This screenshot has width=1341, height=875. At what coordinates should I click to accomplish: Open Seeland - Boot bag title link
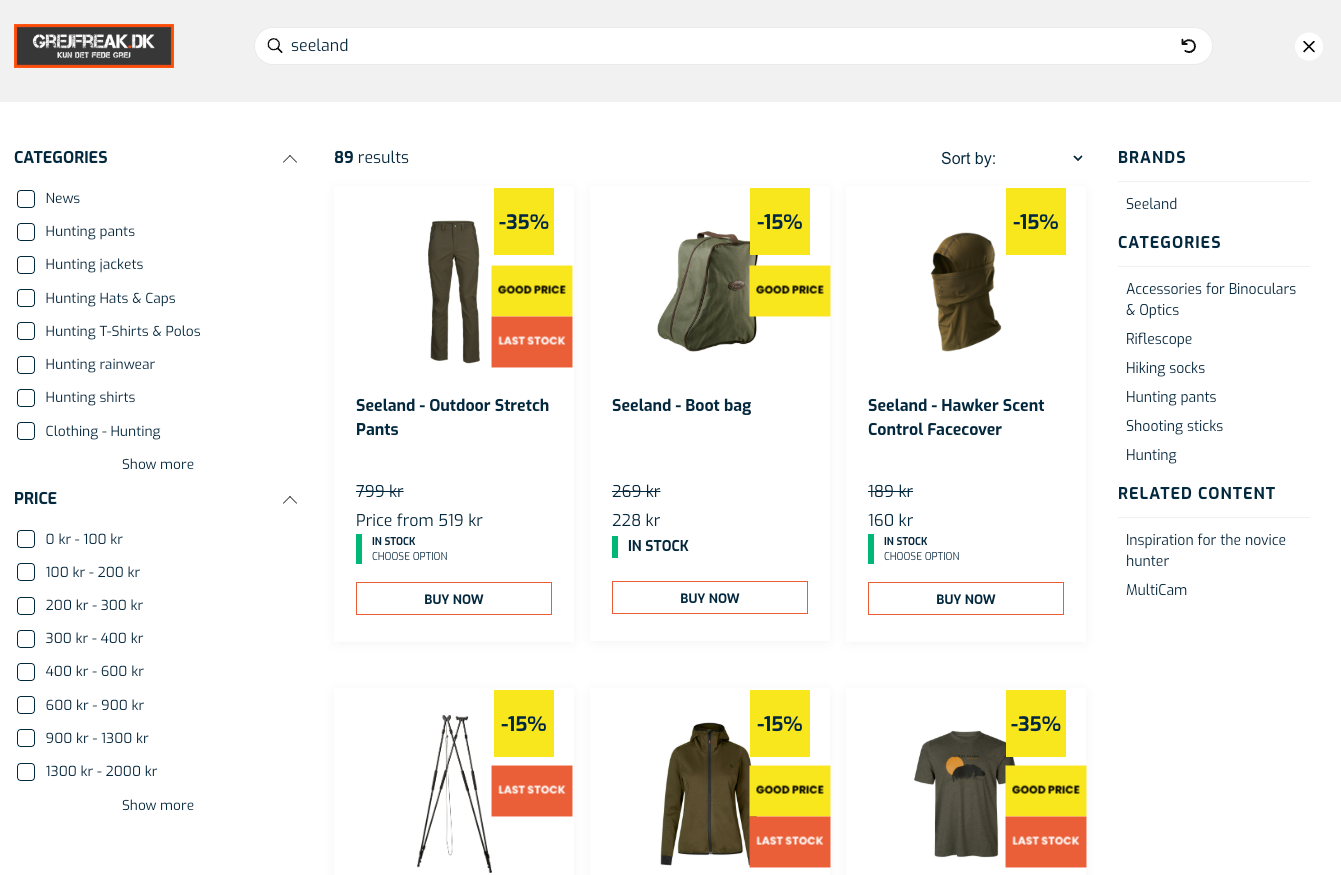(x=681, y=405)
